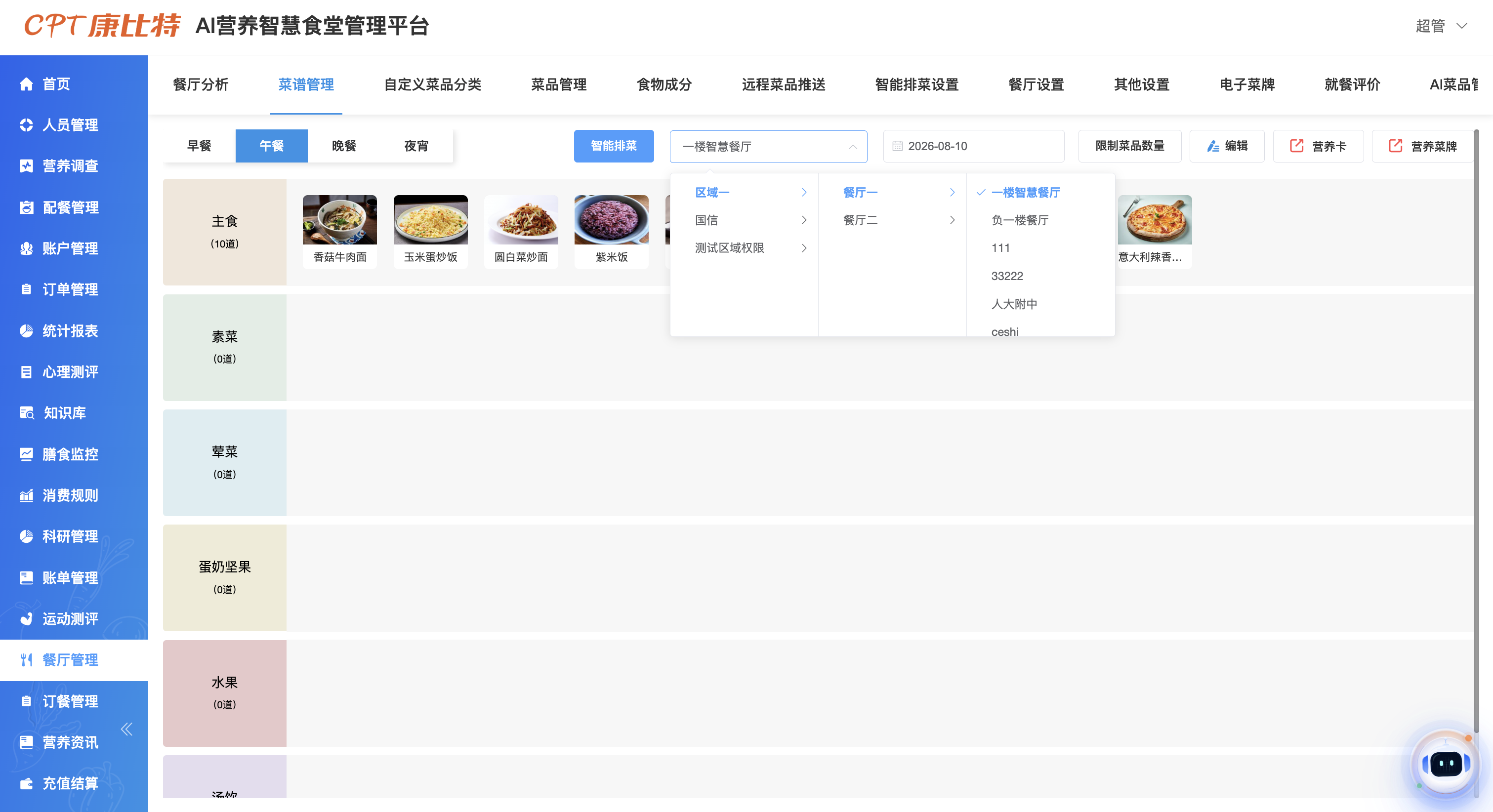Click the 膳食监控 chart icon

[26, 454]
